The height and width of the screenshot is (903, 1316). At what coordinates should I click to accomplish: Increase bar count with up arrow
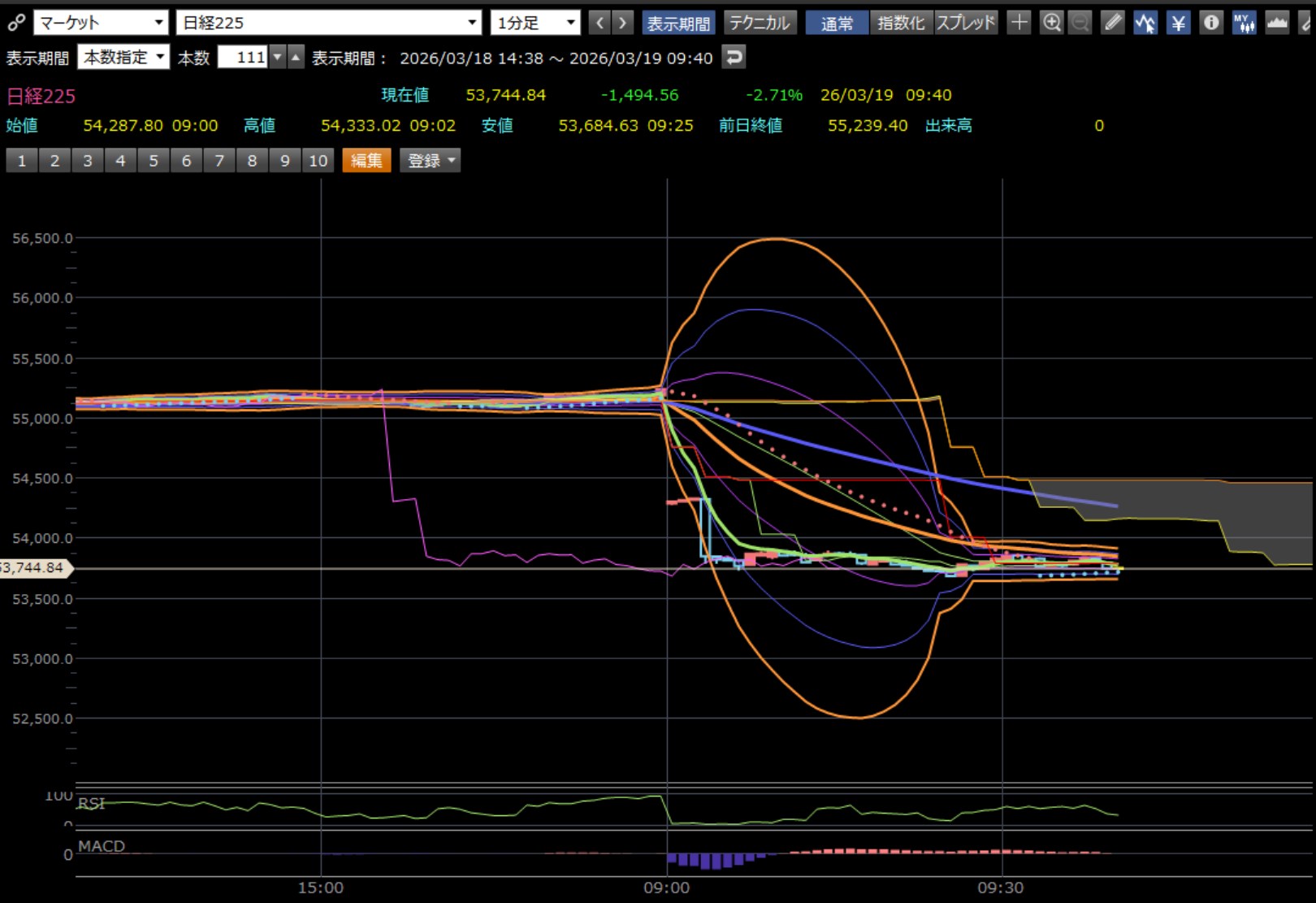296,58
